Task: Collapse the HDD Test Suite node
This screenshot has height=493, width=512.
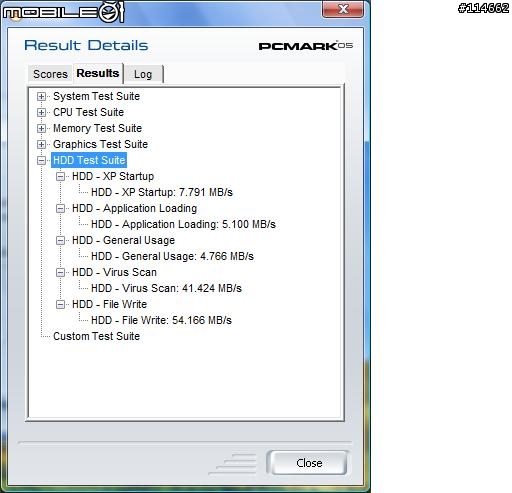Action: [x=41, y=161]
